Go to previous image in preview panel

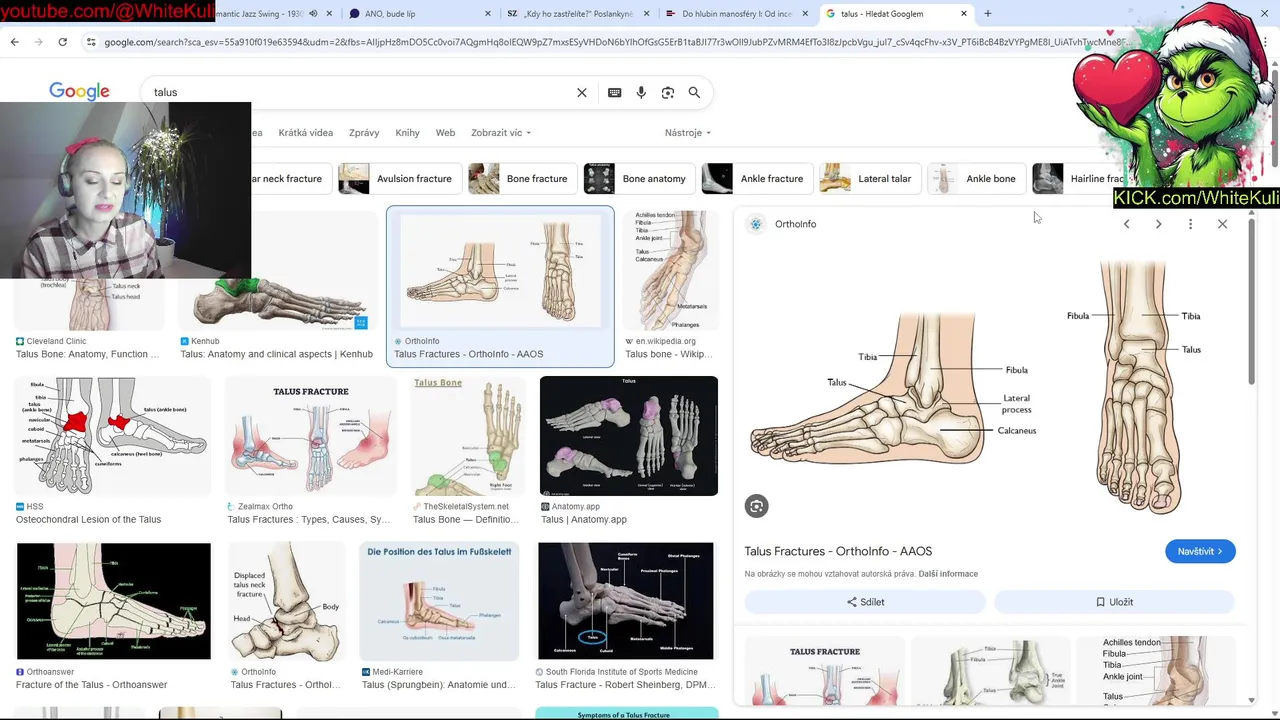1126,224
